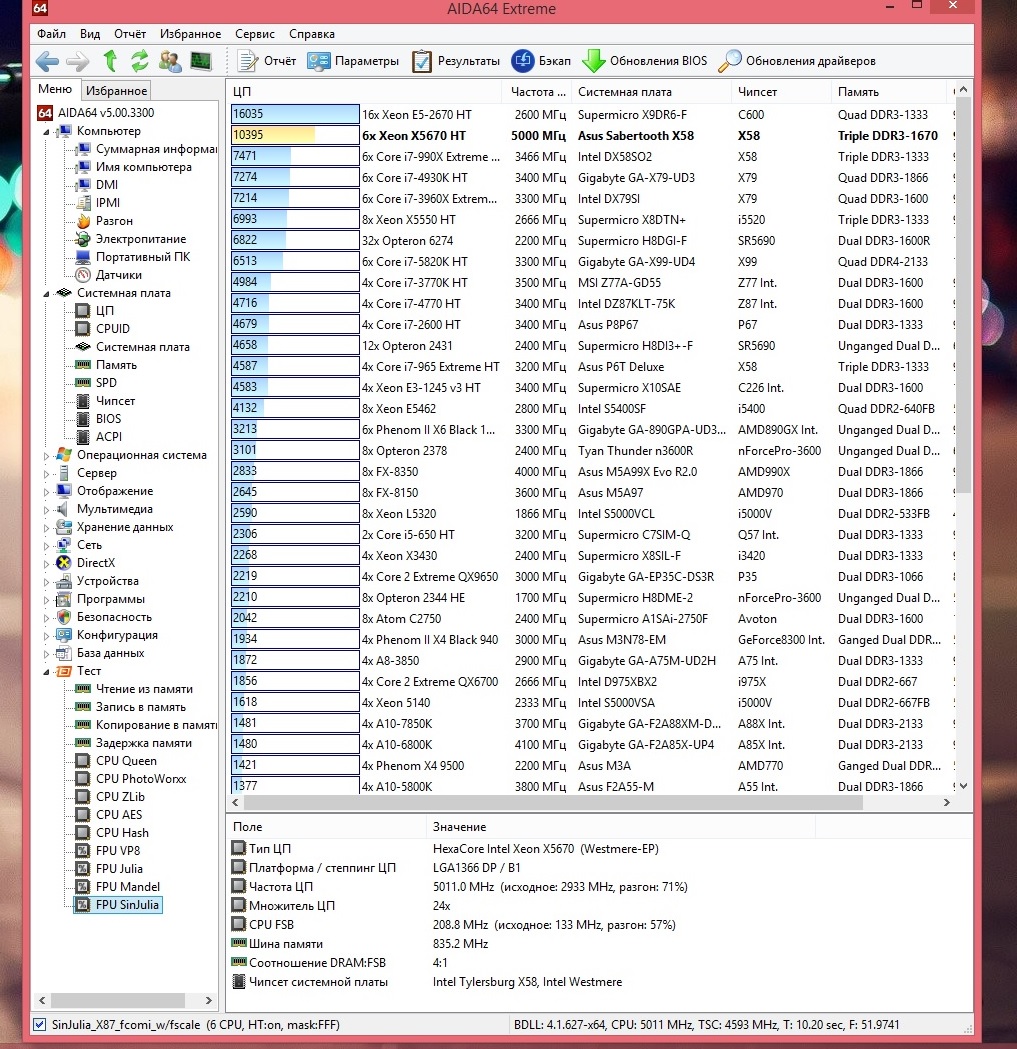Viewport: 1017px width, 1049px height.
Task: Click the Отчёт toolbar button
Action: [x=268, y=61]
